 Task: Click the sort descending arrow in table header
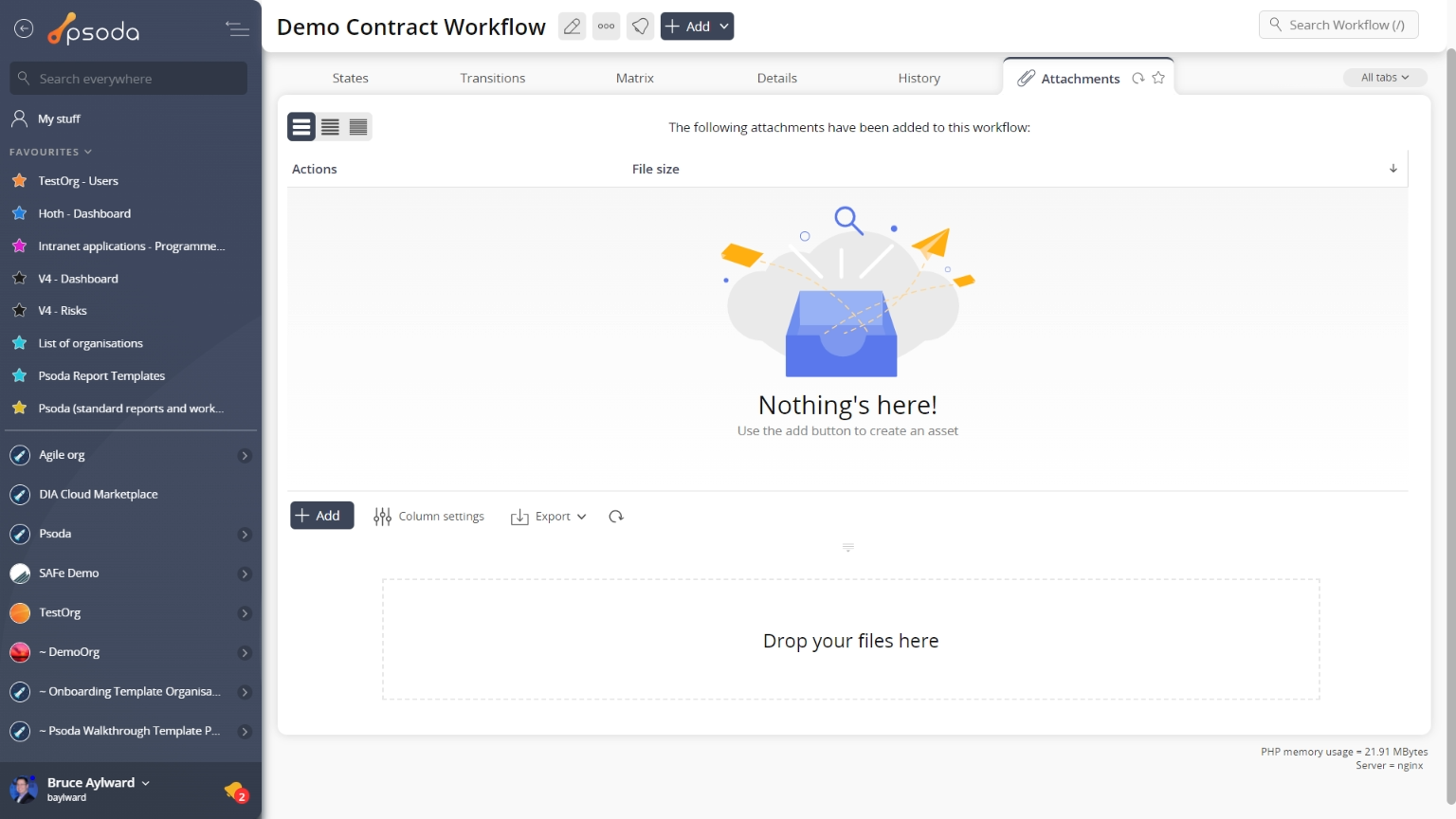click(x=1393, y=169)
